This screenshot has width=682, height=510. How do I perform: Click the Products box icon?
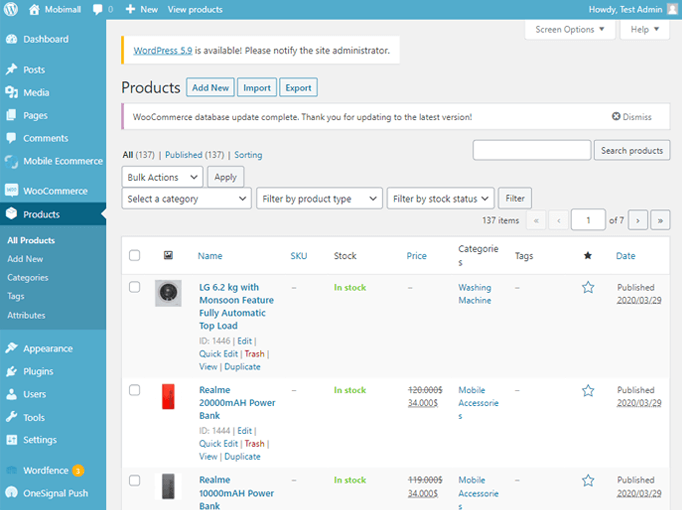(x=12, y=214)
